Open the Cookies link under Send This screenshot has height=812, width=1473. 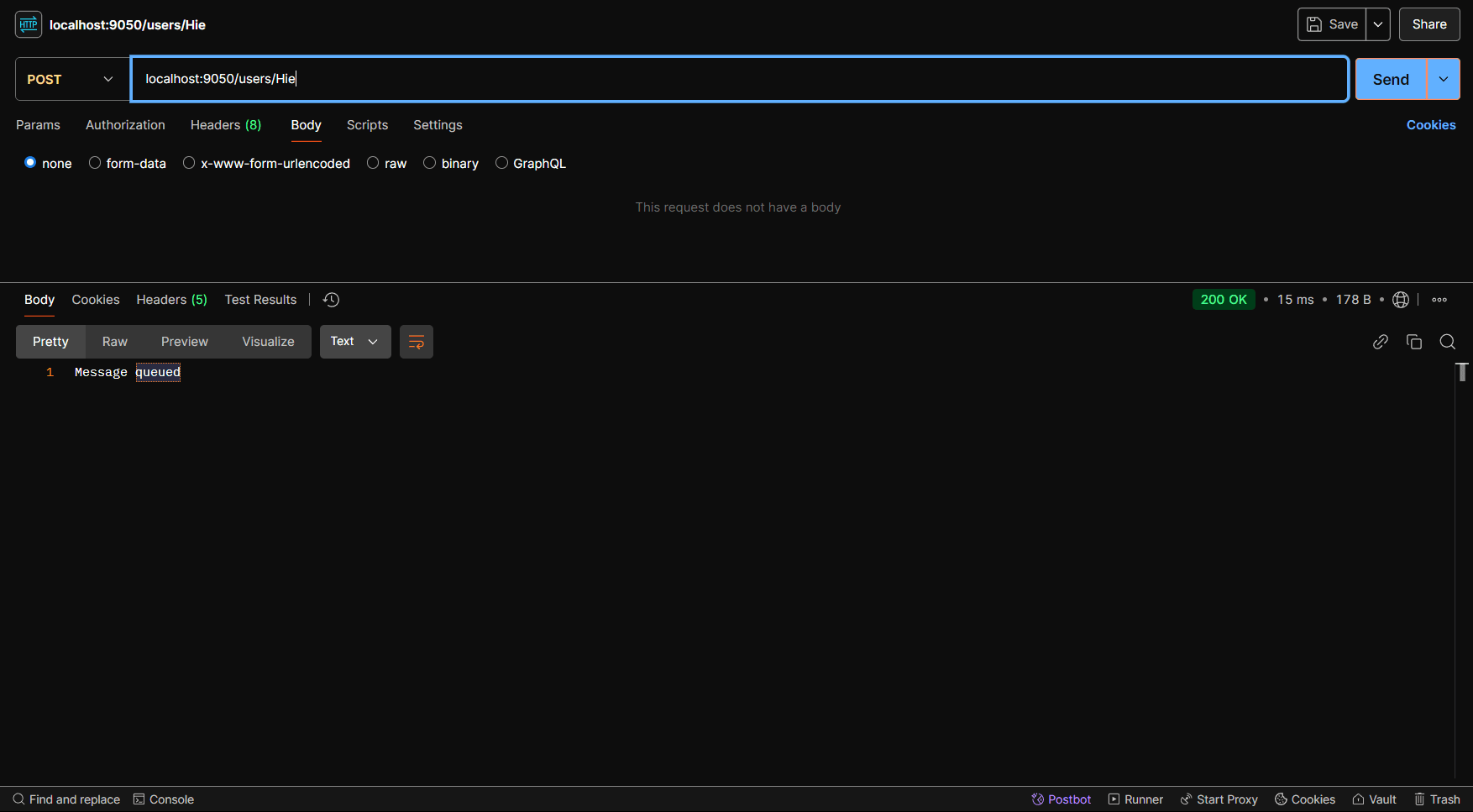pyautogui.click(x=1431, y=125)
